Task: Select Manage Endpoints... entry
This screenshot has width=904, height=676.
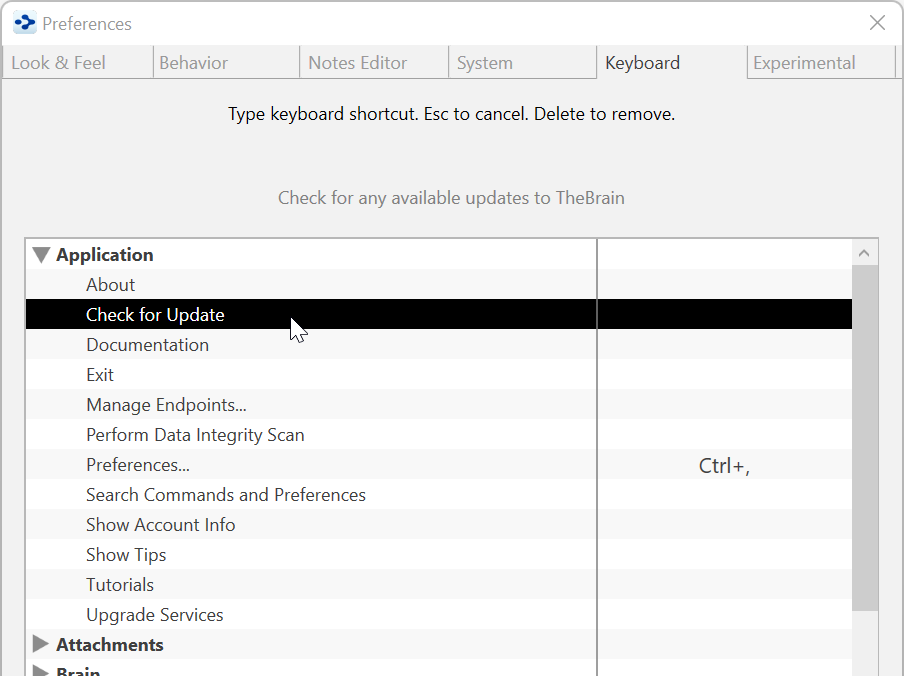Action: [x=166, y=405]
